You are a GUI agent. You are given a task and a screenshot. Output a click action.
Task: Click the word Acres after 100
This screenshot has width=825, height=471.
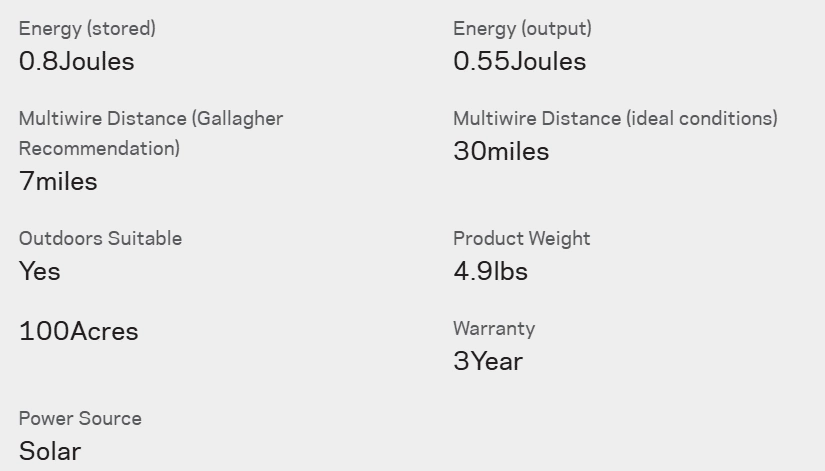click(x=104, y=332)
